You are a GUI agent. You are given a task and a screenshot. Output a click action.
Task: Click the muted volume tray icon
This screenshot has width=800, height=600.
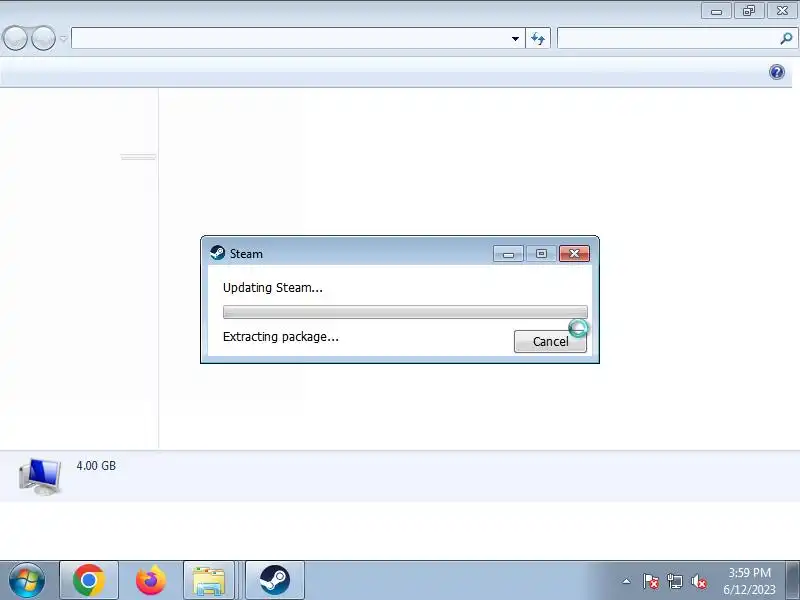click(x=699, y=581)
